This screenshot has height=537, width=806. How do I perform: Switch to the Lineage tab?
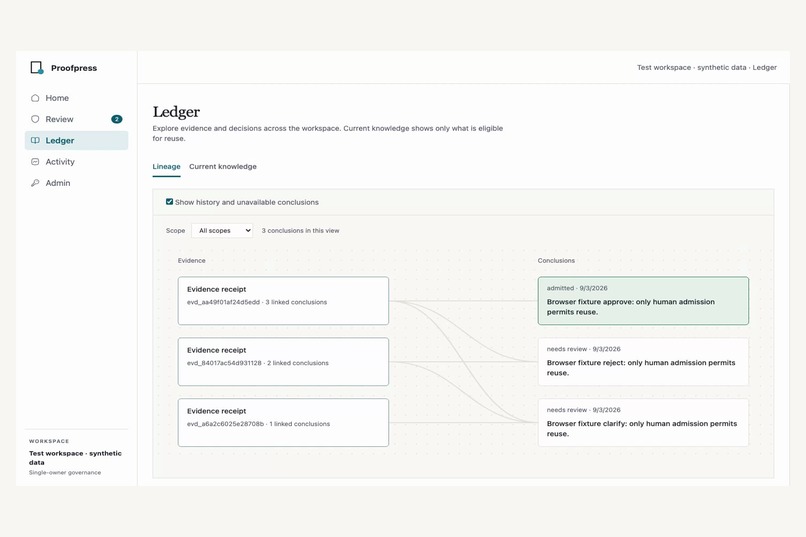click(167, 166)
